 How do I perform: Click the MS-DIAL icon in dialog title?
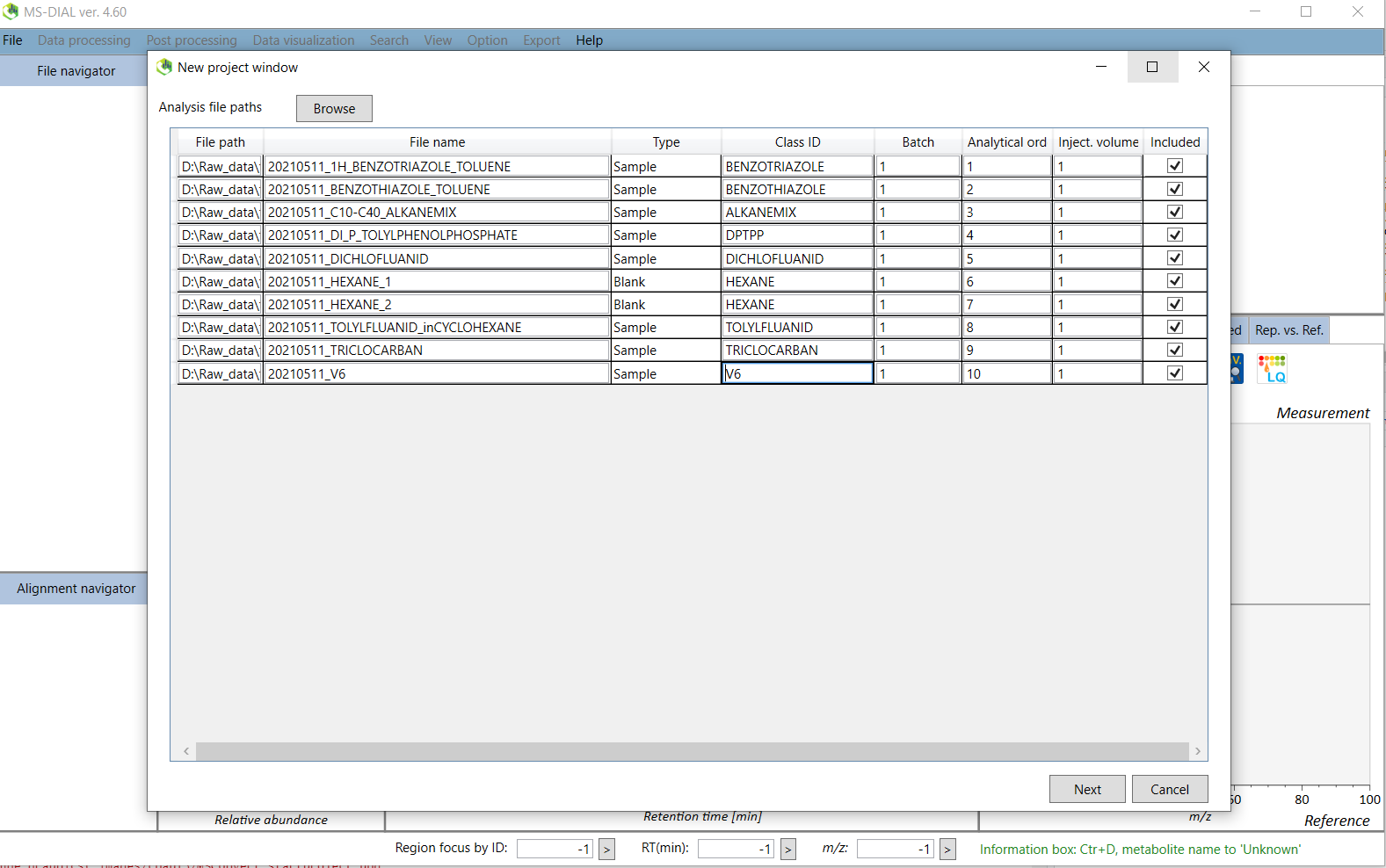[164, 67]
